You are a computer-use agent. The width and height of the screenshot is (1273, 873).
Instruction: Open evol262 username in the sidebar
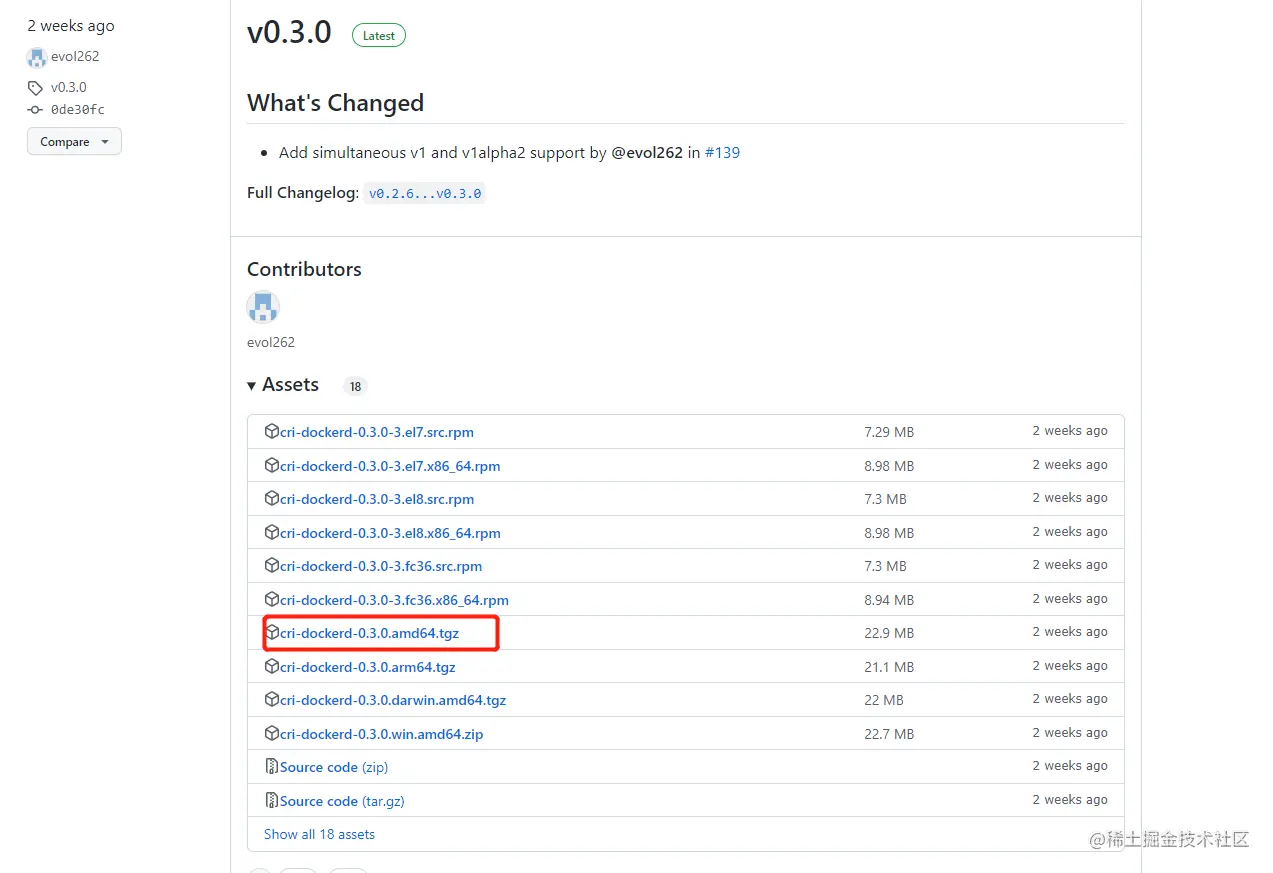pos(75,57)
